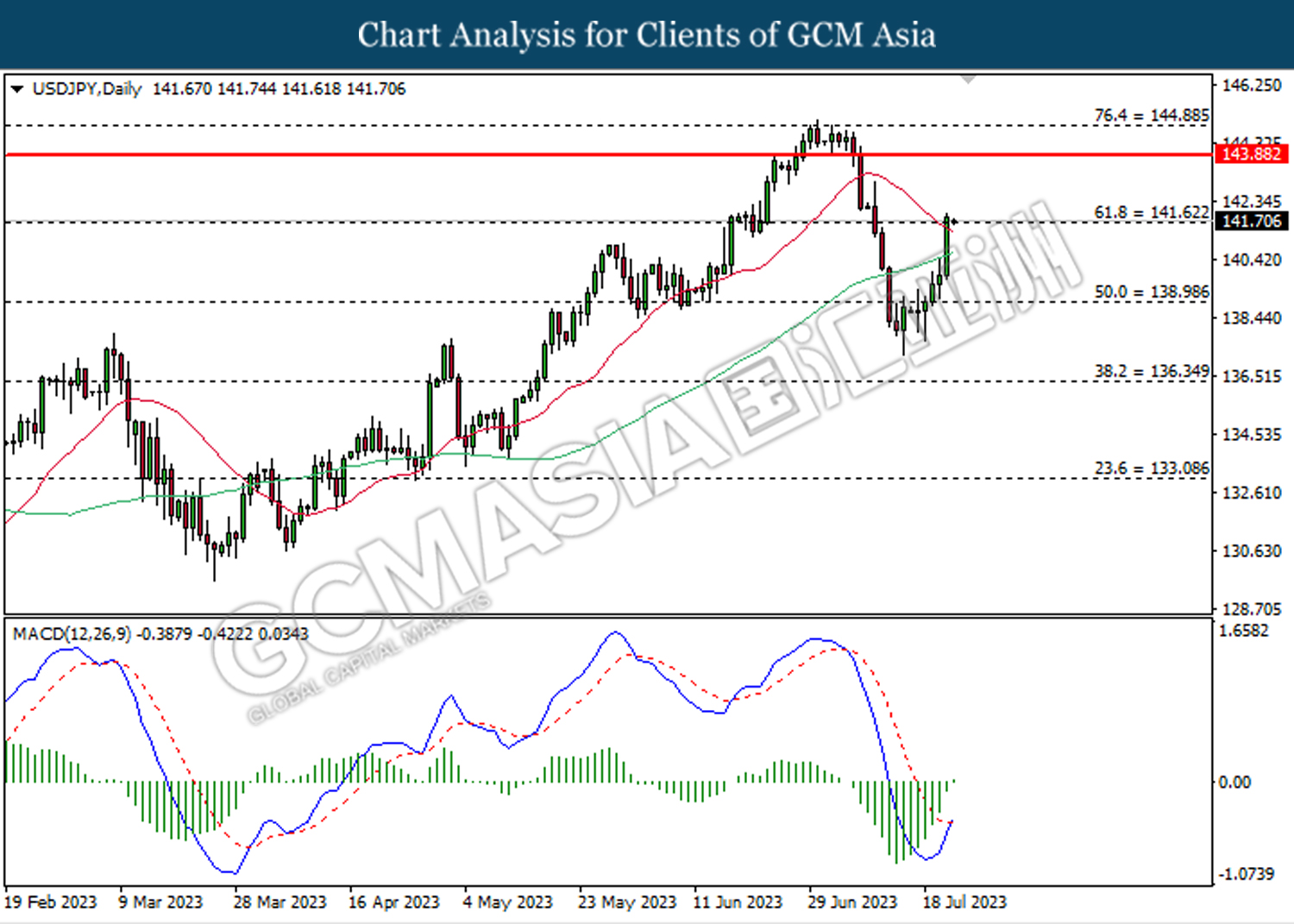Select the 50.0 = 138.986 Fibonacci label
The height and width of the screenshot is (924, 1294).
tap(1152, 292)
